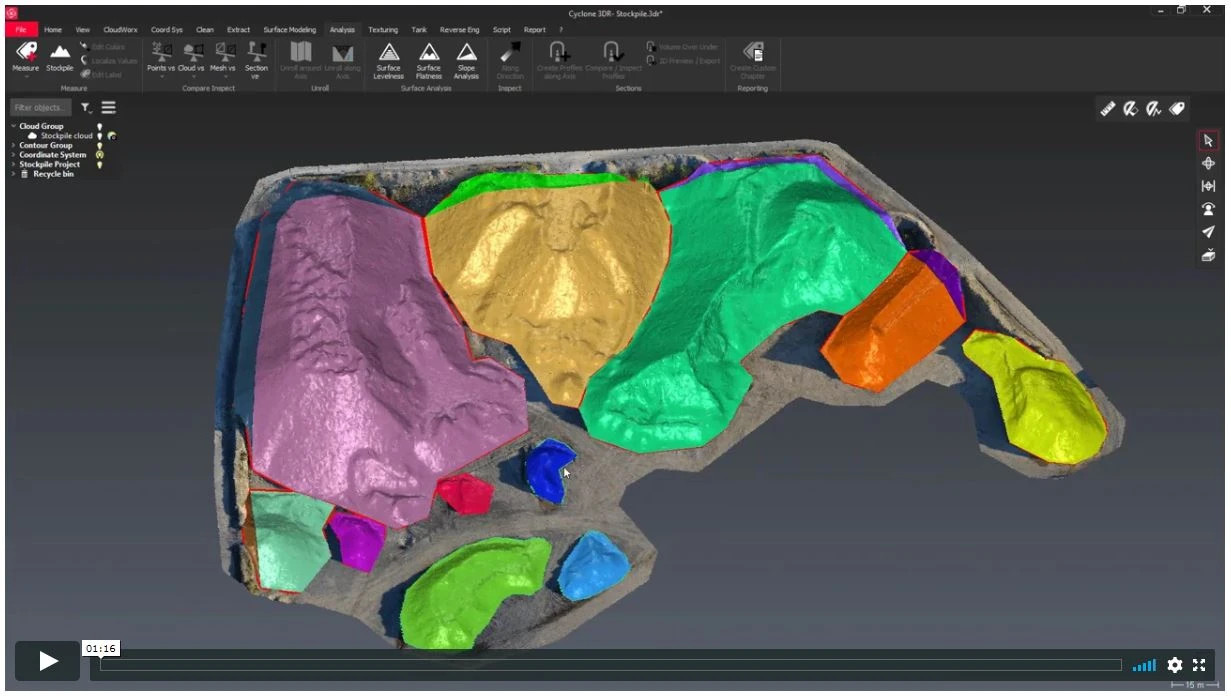Image resolution: width=1231 pixels, height=696 pixels.
Task: Activate the orbit rotation mode icon
Action: coord(1208,163)
